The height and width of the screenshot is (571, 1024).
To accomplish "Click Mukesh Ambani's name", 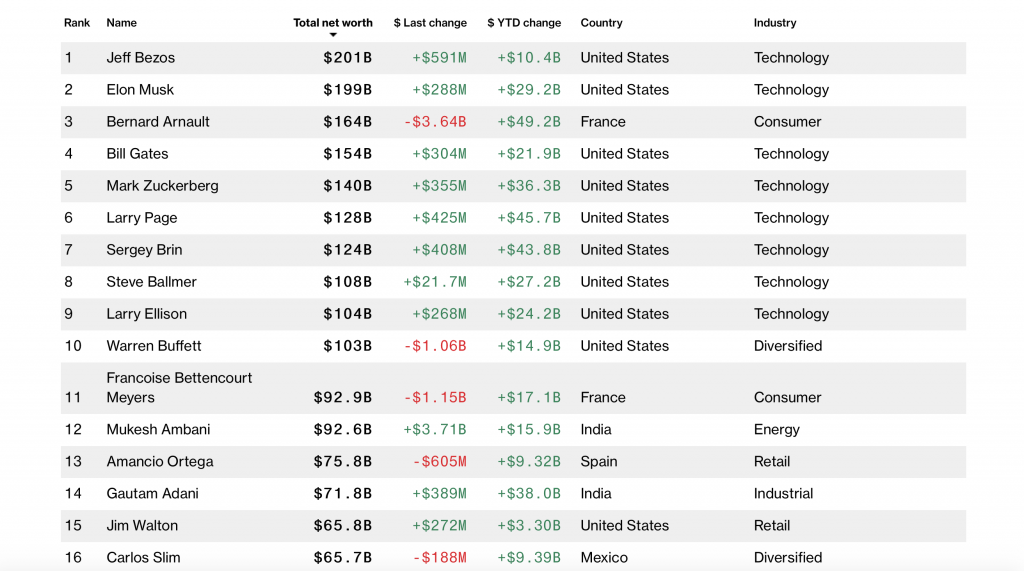I will coord(159,430).
